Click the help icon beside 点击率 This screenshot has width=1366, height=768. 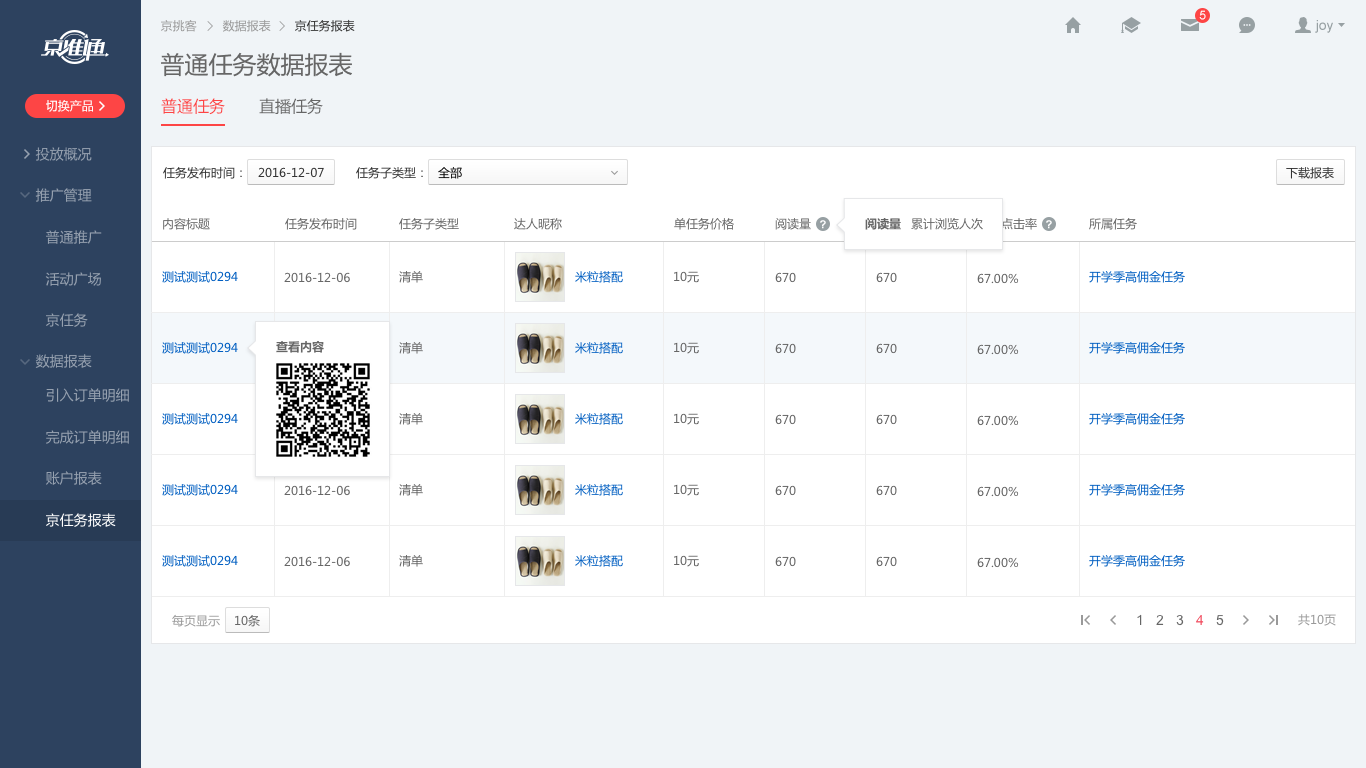pos(1049,224)
